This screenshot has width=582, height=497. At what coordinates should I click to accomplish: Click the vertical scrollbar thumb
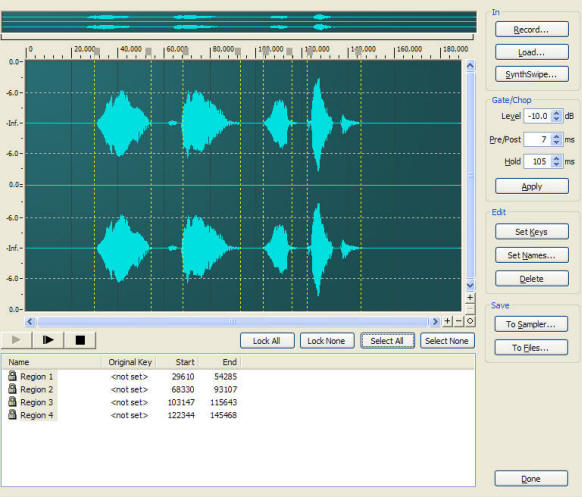pyautogui.click(x=470, y=175)
